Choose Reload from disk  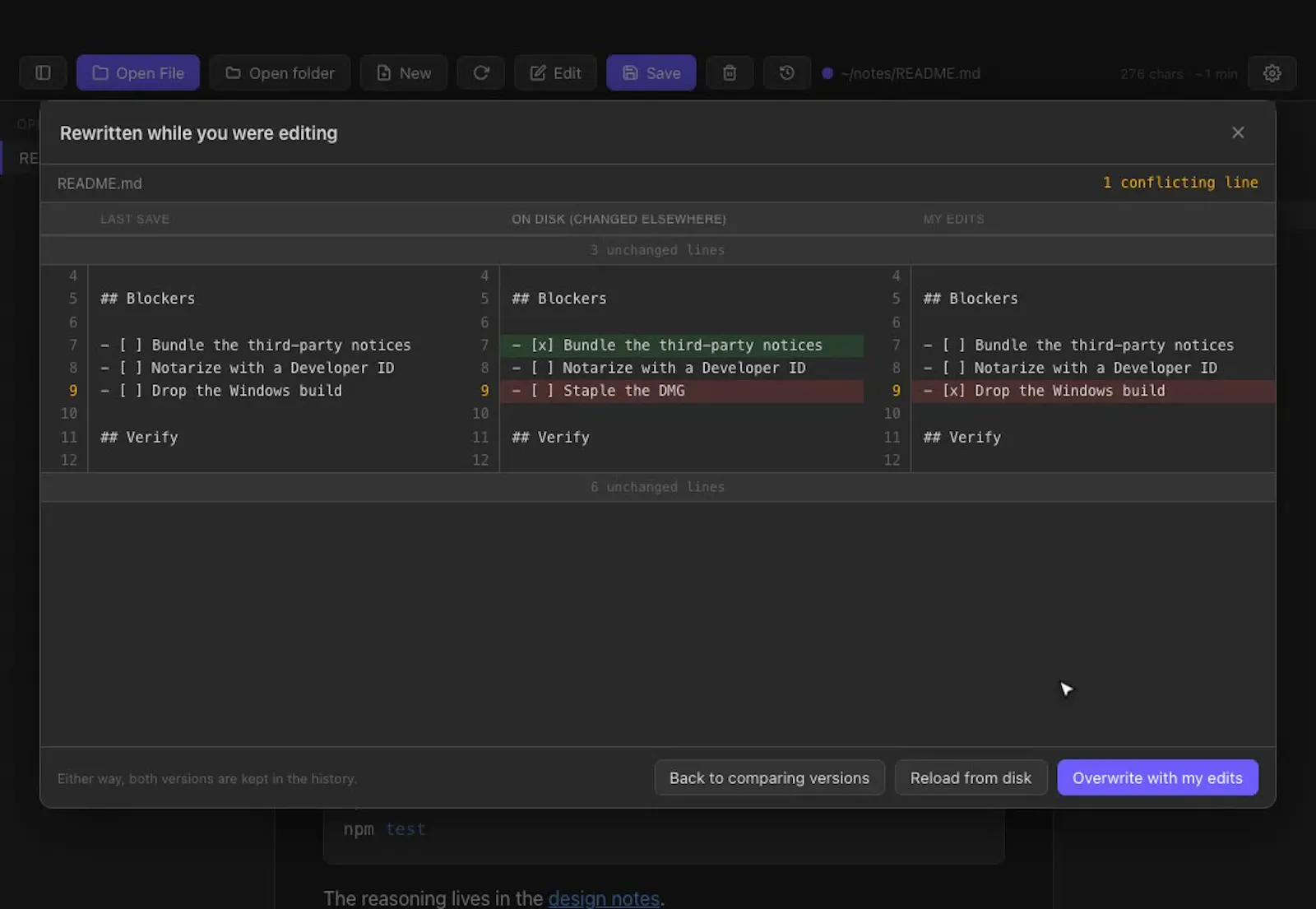(x=971, y=777)
